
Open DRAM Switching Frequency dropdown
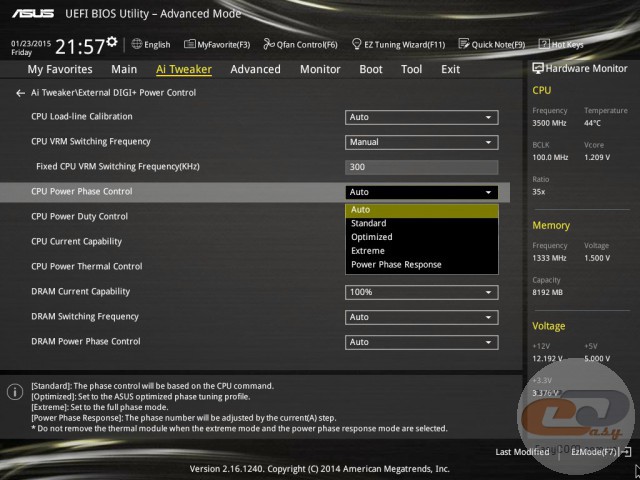[x=422, y=317]
